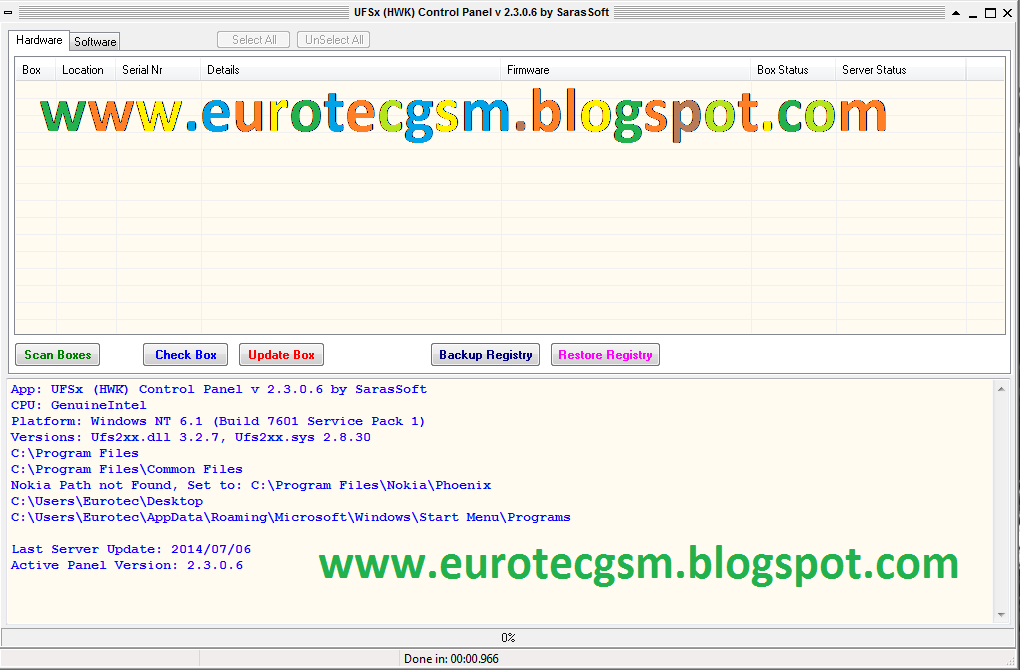Screen dimensions: 1020x670
Task: Click 'Last Server Update: 2014/07/06' line
Action: [131, 549]
